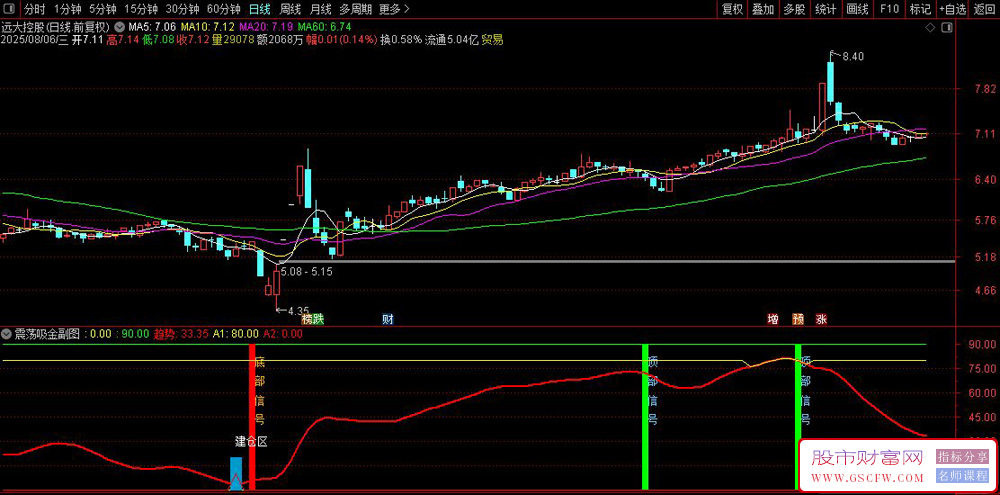Switch to the 分时 intraday tab

[x=34, y=10]
